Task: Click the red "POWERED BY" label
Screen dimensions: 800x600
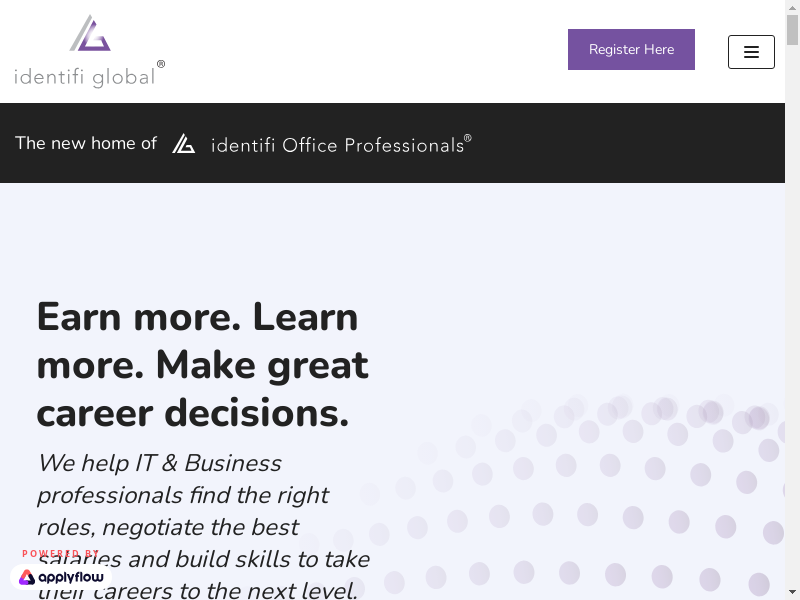Action: 60,553
